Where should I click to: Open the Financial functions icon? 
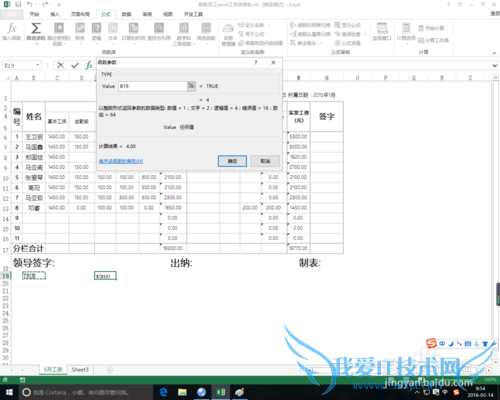(80, 28)
